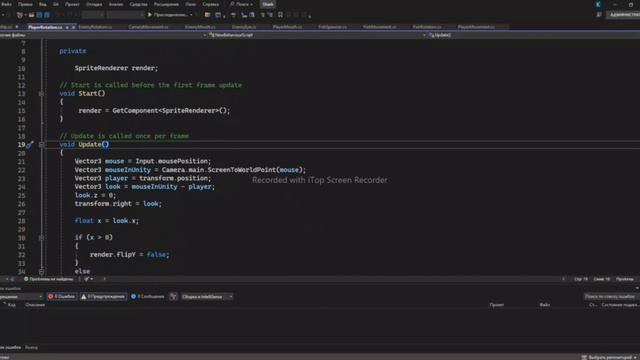Click the Пробелы indentation indicator
Image resolution: width=640 pixels, height=360 pixels.
point(625,279)
